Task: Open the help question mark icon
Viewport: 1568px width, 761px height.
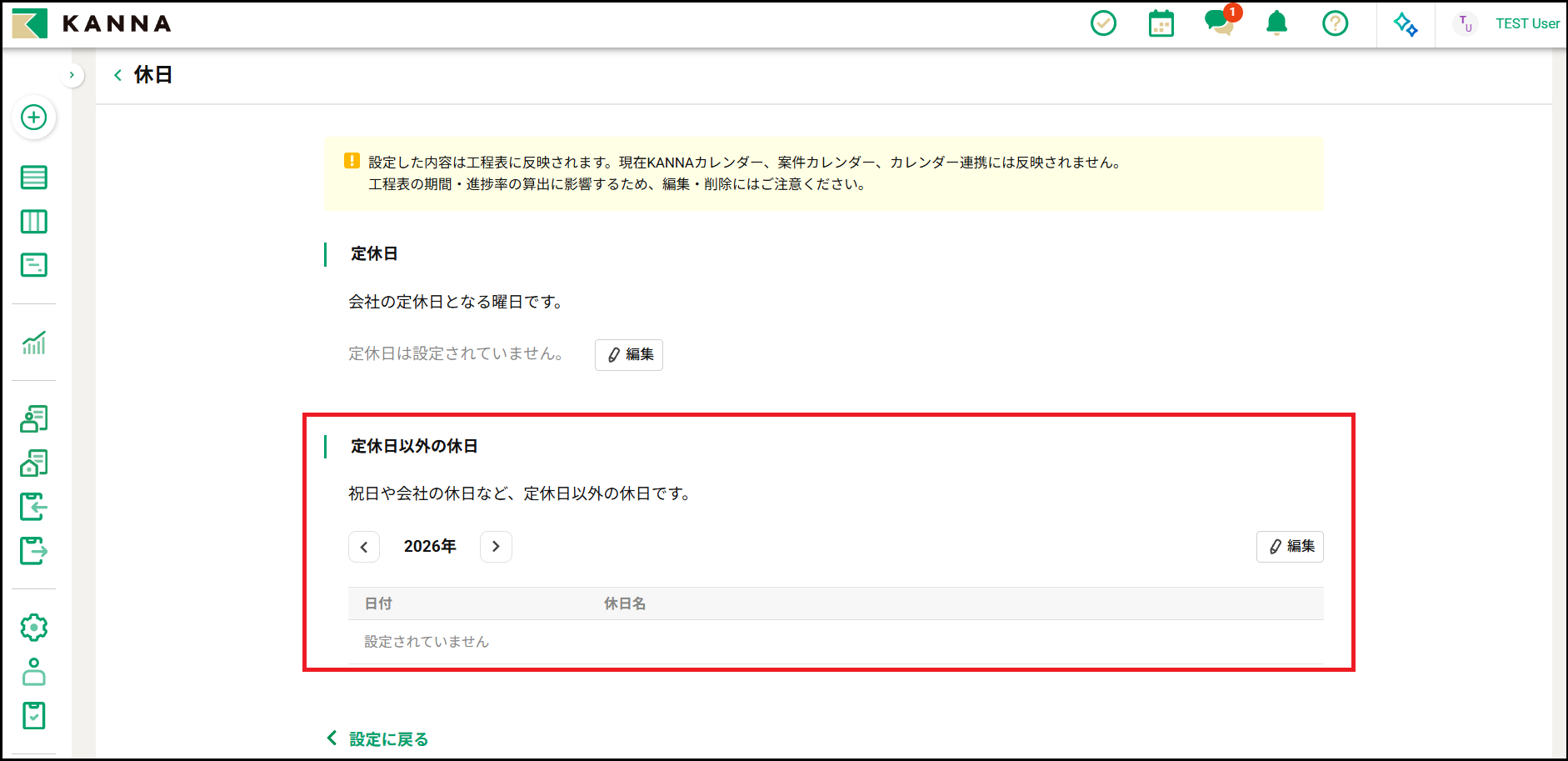Action: [x=1335, y=23]
